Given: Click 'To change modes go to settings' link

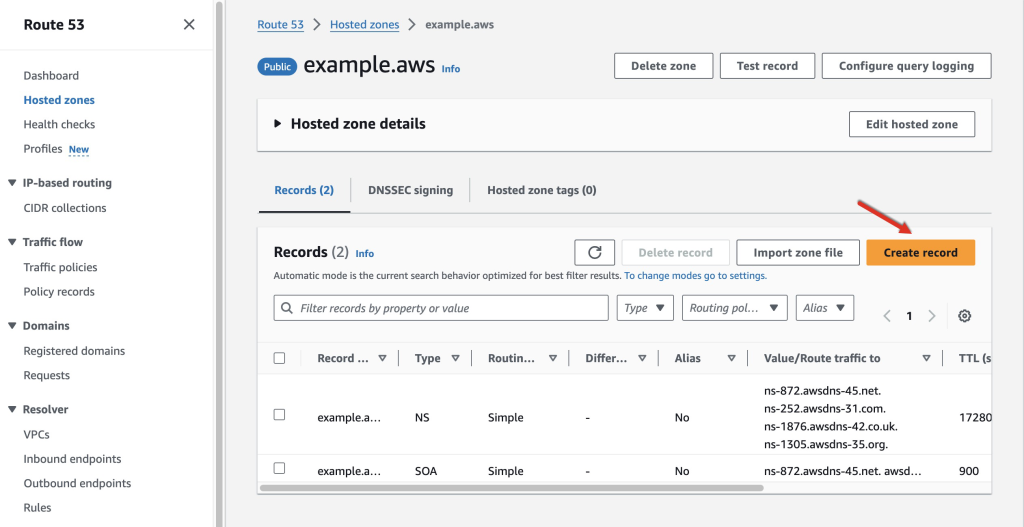Looking at the screenshot, I should coord(696,276).
